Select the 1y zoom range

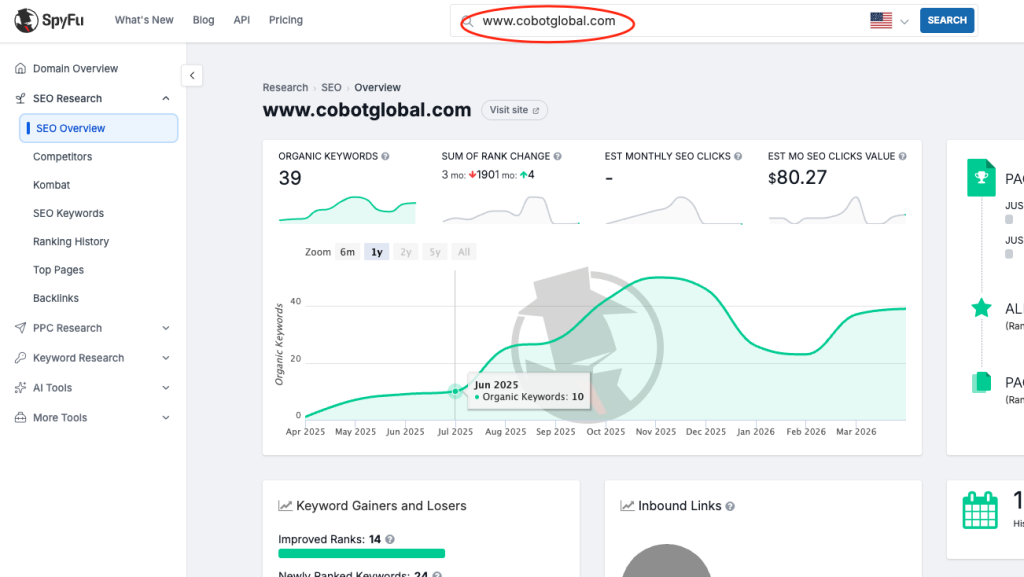coord(377,252)
